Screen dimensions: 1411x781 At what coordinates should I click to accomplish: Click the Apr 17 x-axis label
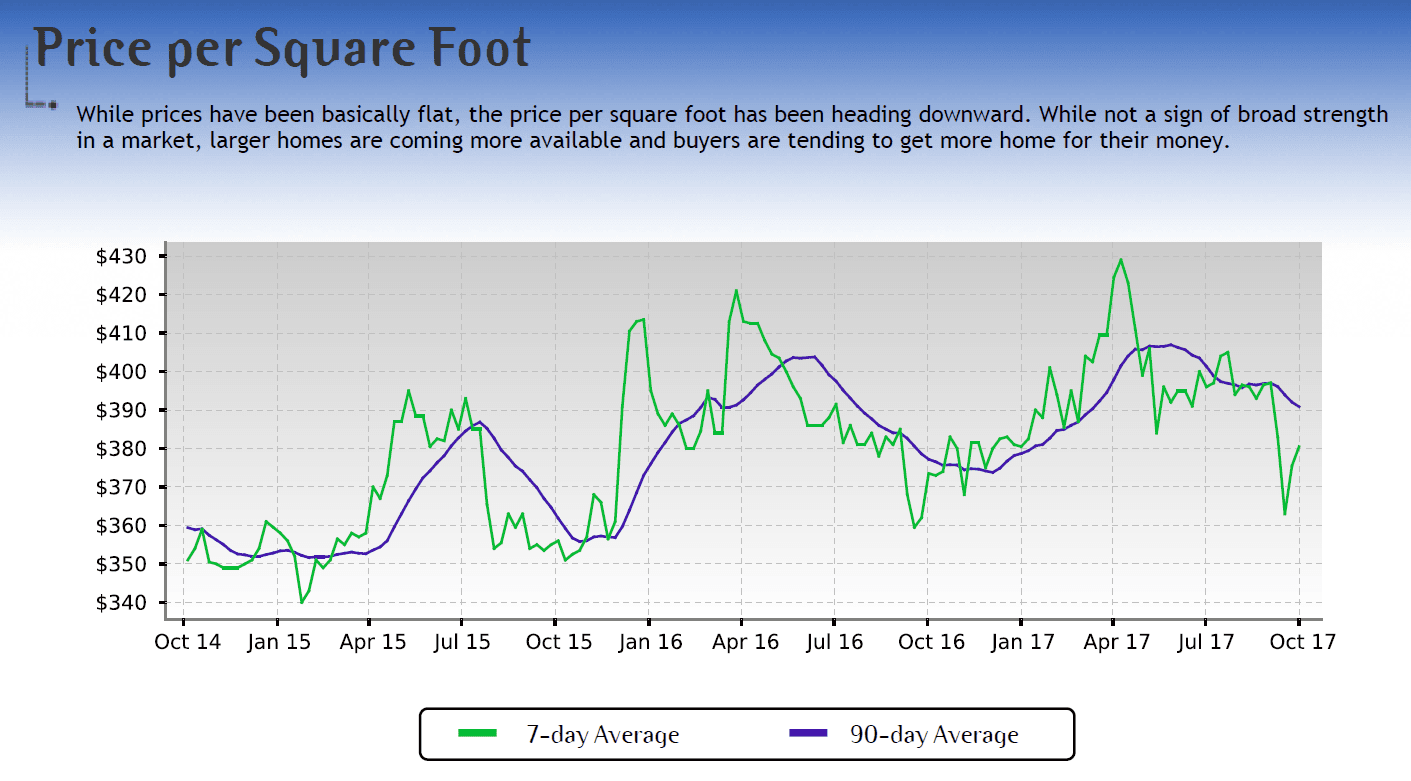pyautogui.click(x=1116, y=642)
